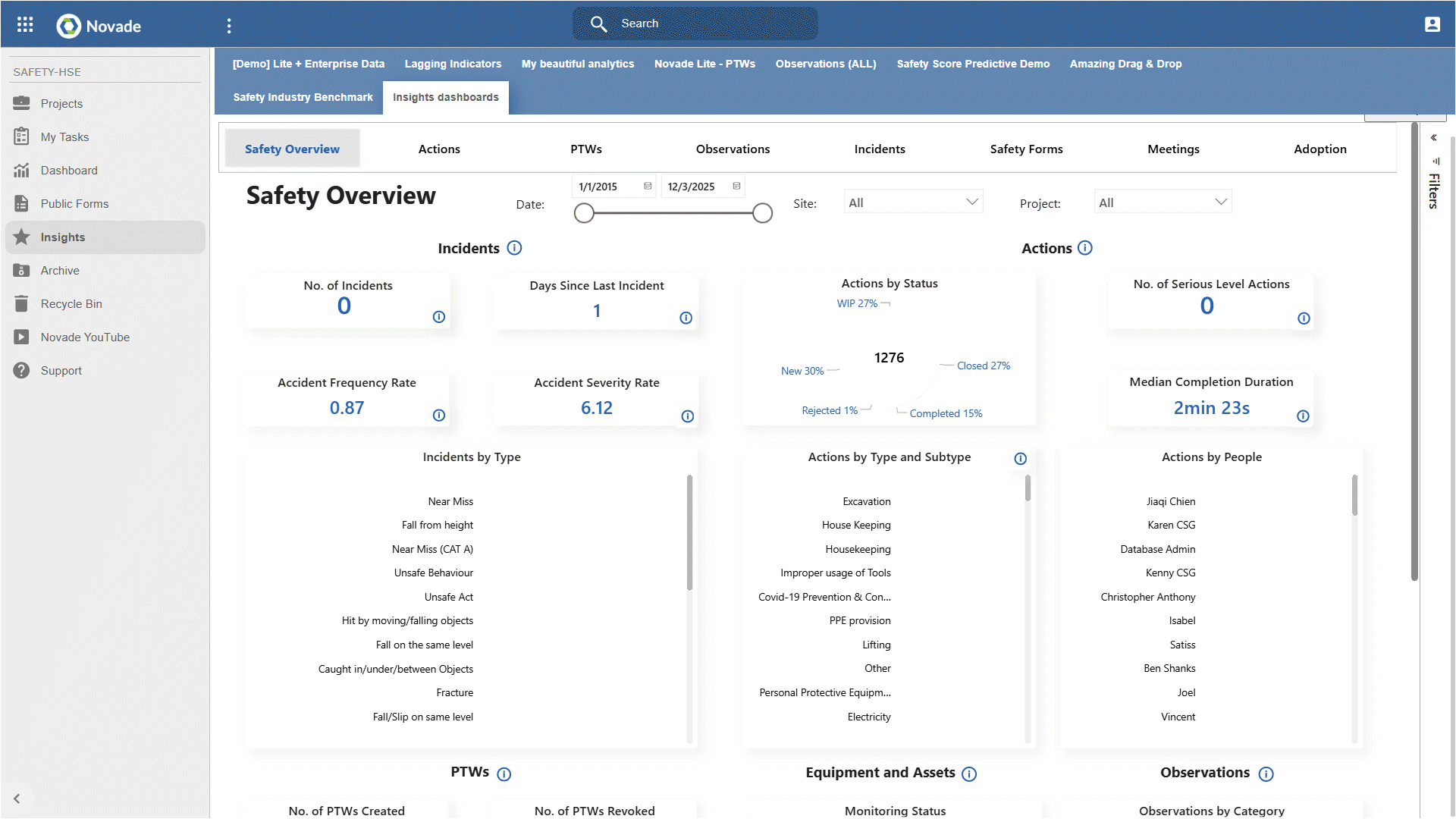Image resolution: width=1456 pixels, height=819 pixels.
Task: Click the info icon beside Incidents heading
Action: pos(514,247)
